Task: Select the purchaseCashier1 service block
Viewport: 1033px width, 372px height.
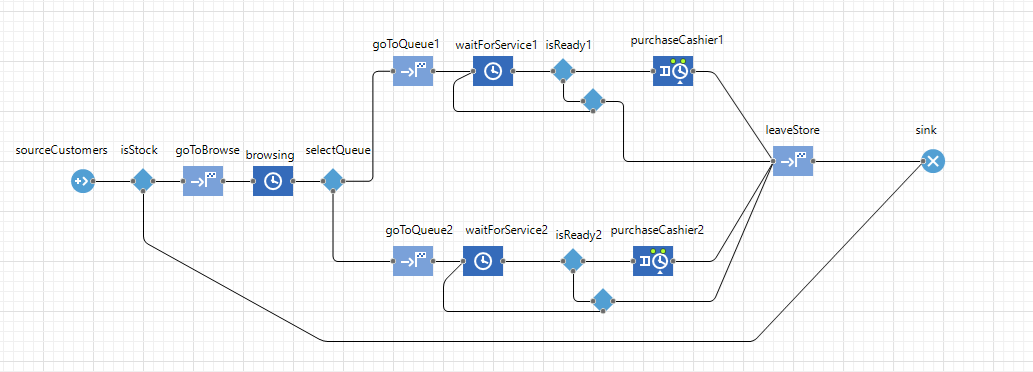Action: (673, 70)
